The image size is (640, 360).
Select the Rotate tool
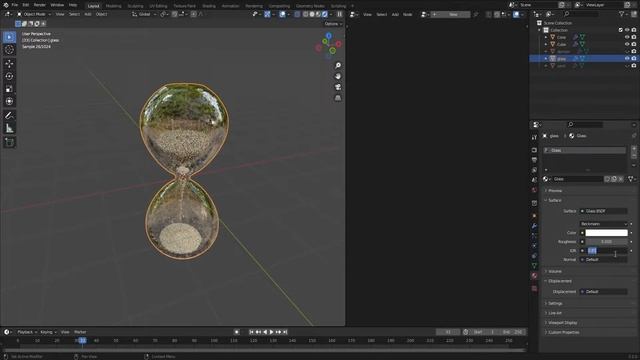(x=9, y=76)
